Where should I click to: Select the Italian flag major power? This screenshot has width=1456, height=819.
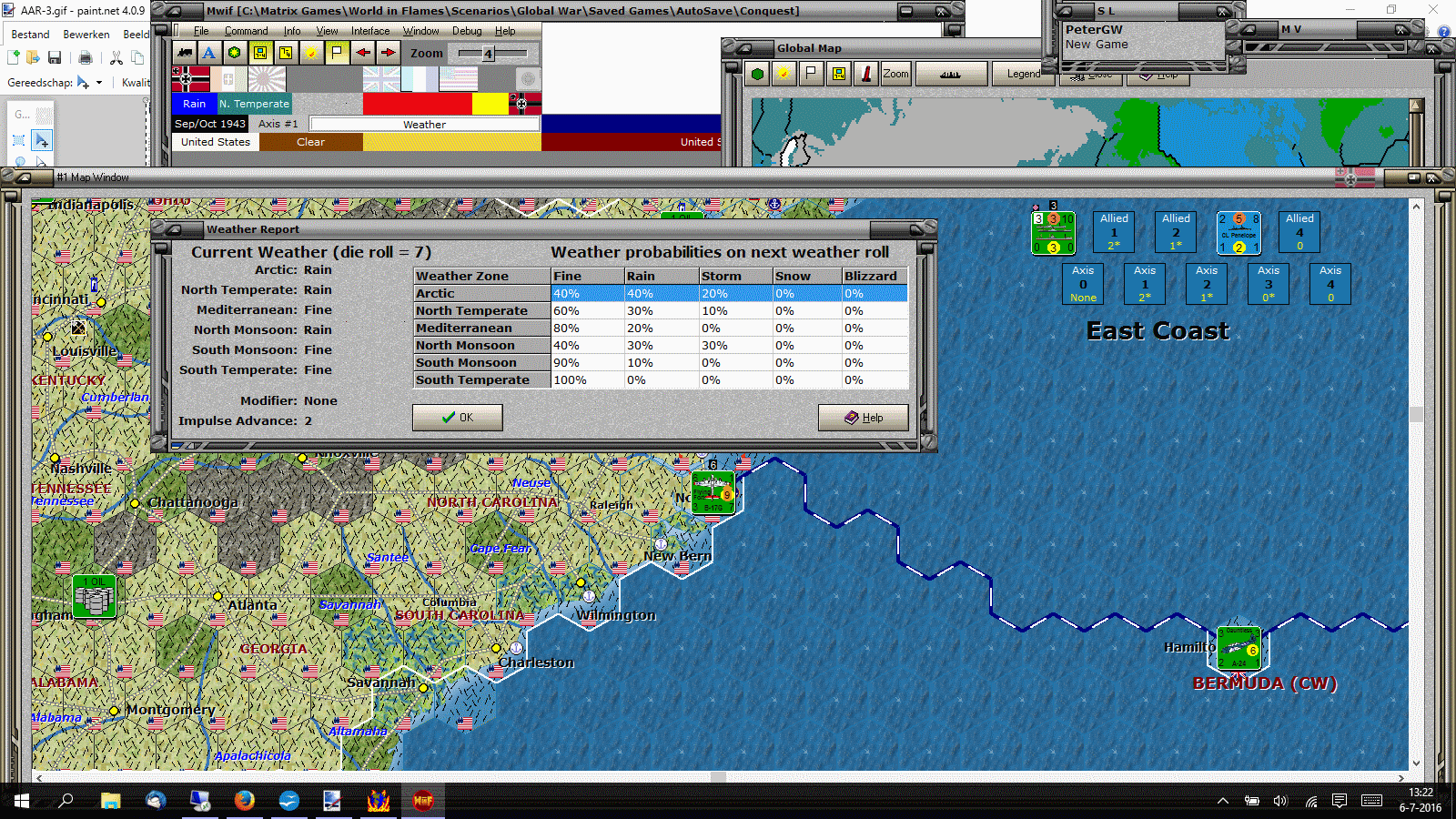pyautogui.click(x=228, y=78)
